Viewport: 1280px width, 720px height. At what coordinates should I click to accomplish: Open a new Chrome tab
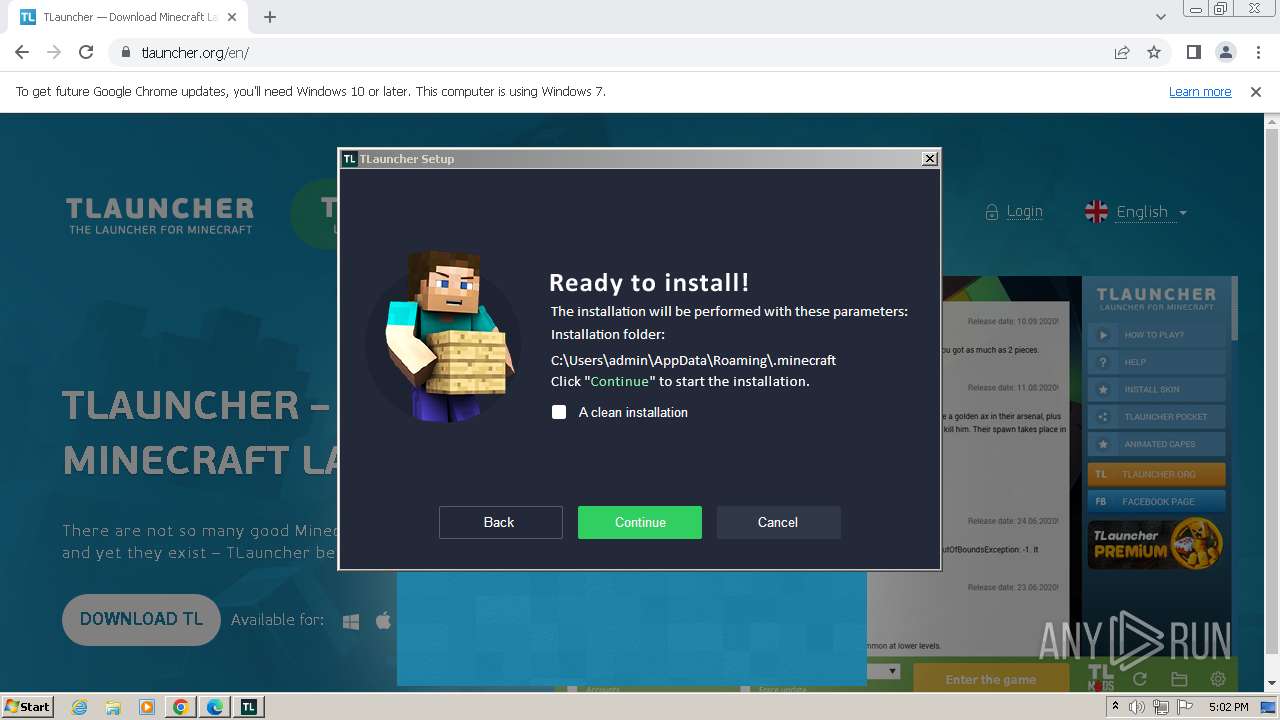270,17
